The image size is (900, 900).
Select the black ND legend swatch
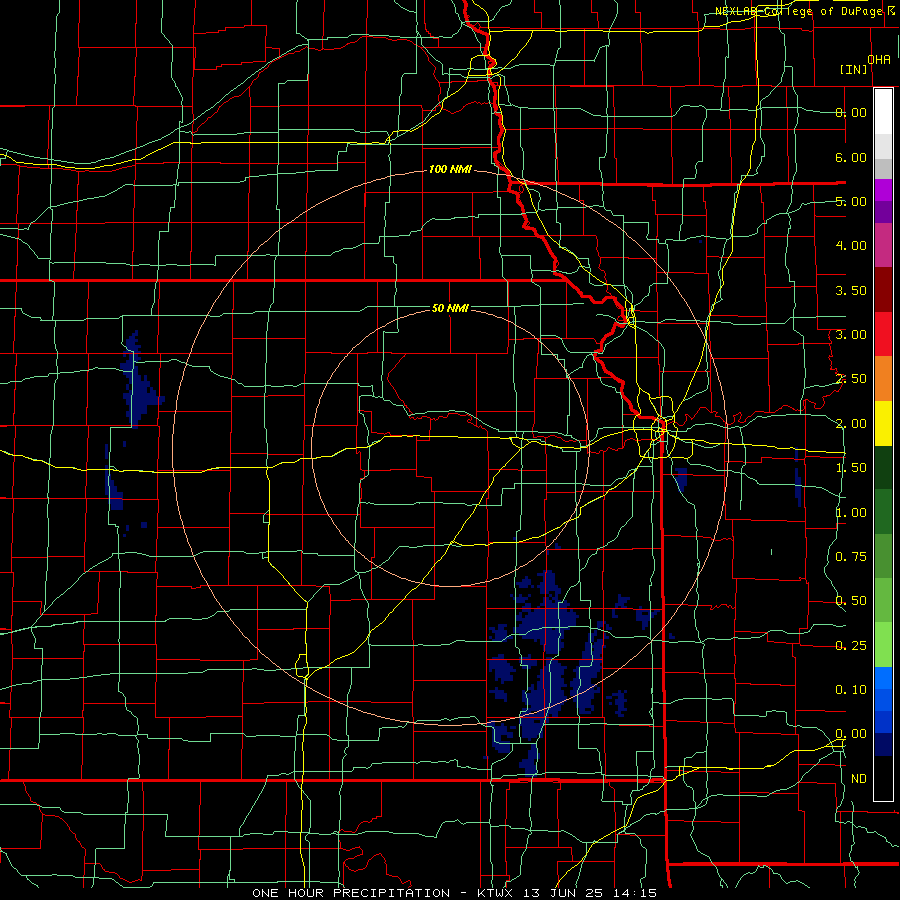pyautogui.click(x=883, y=778)
